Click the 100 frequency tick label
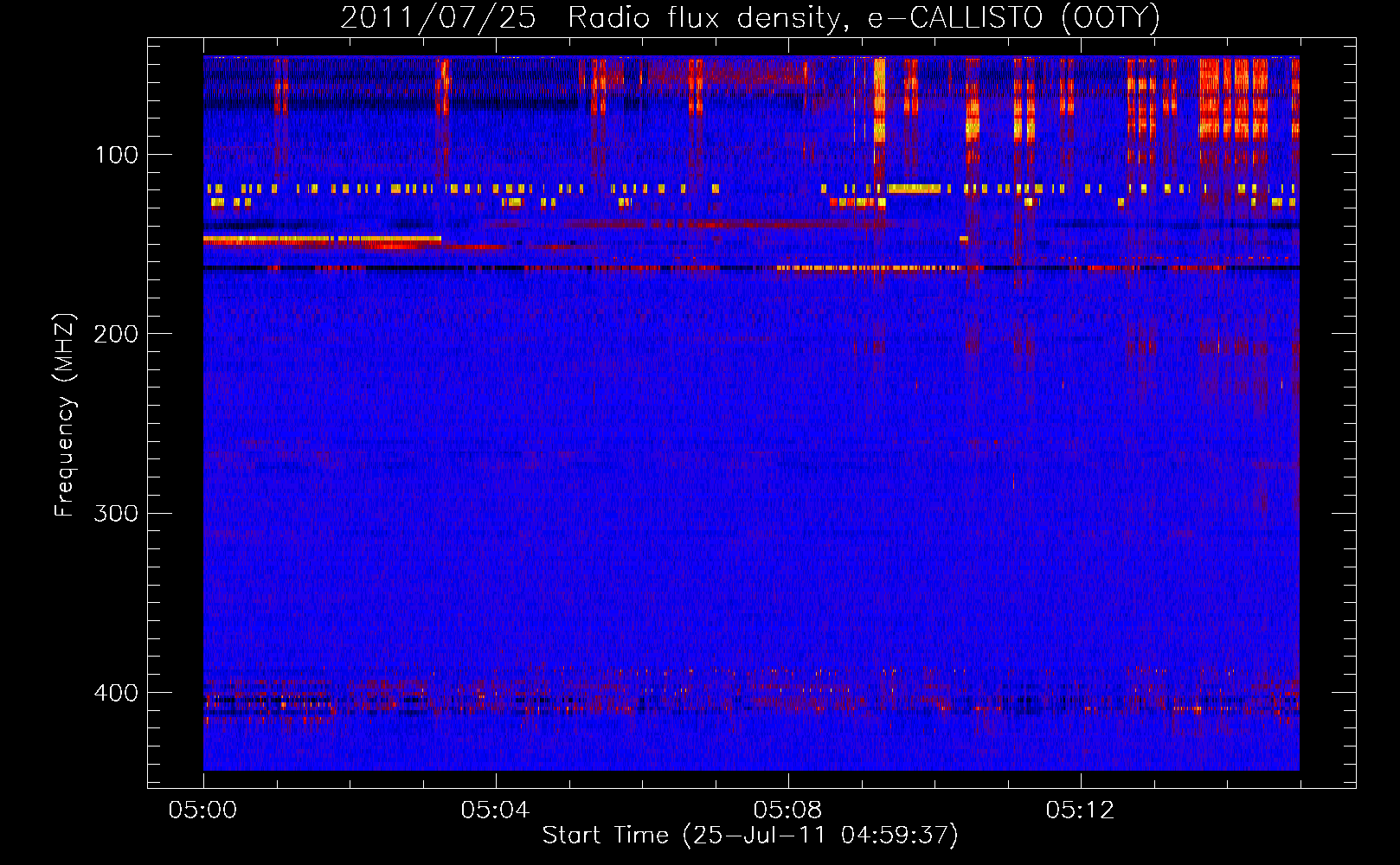 pos(117,156)
